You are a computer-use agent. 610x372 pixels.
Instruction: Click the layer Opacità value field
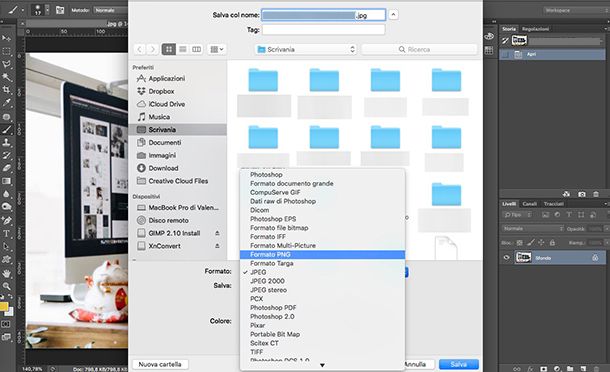(x=595, y=229)
